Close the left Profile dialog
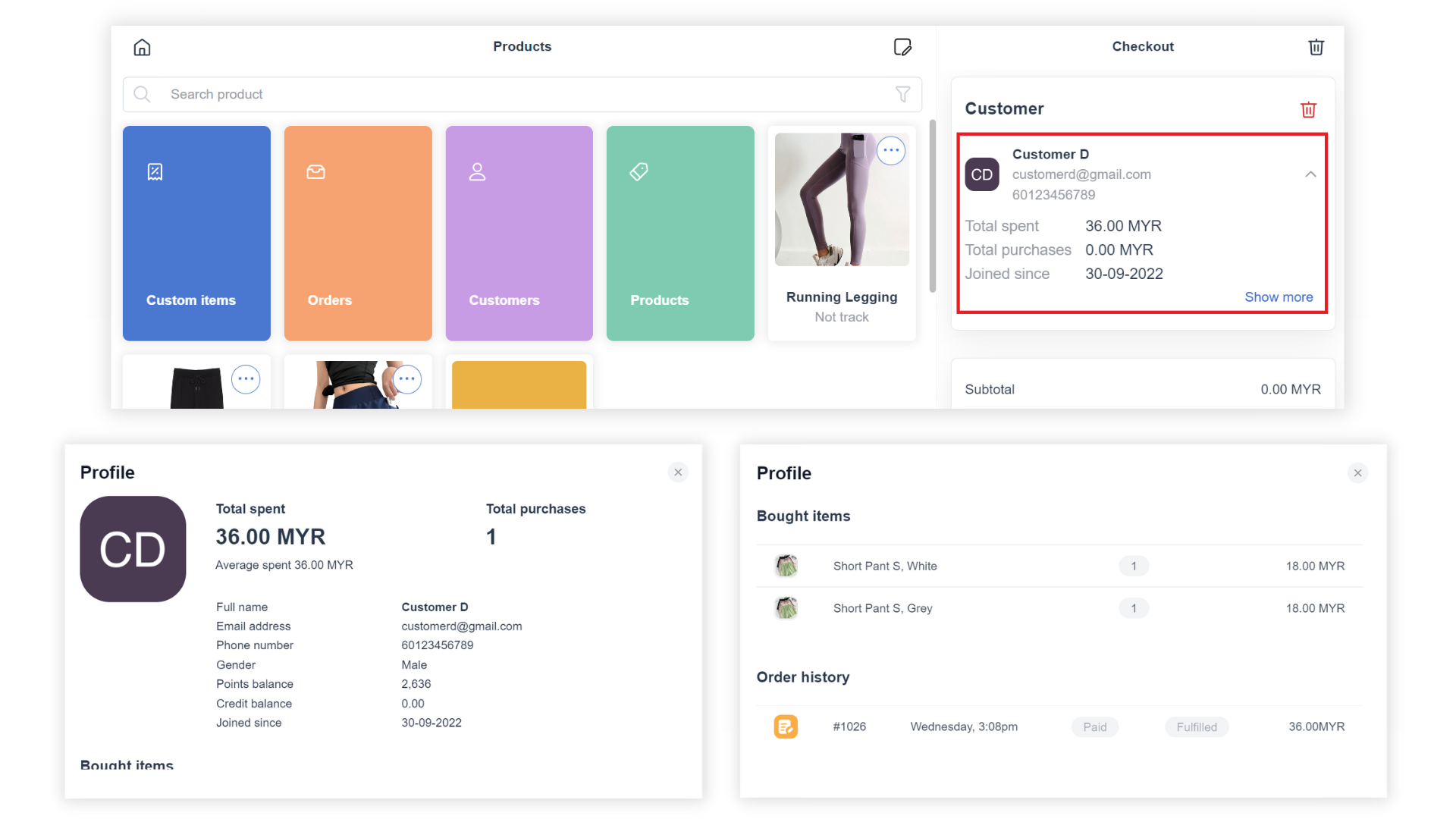Image resolution: width=1456 pixels, height=819 pixels. [678, 472]
